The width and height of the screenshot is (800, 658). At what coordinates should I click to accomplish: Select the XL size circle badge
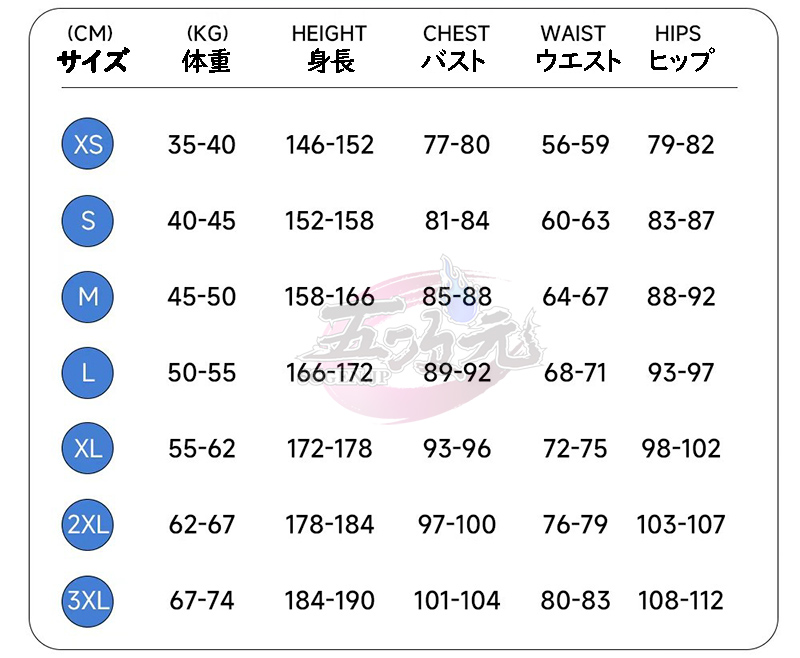pyautogui.click(x=88, y=448)
